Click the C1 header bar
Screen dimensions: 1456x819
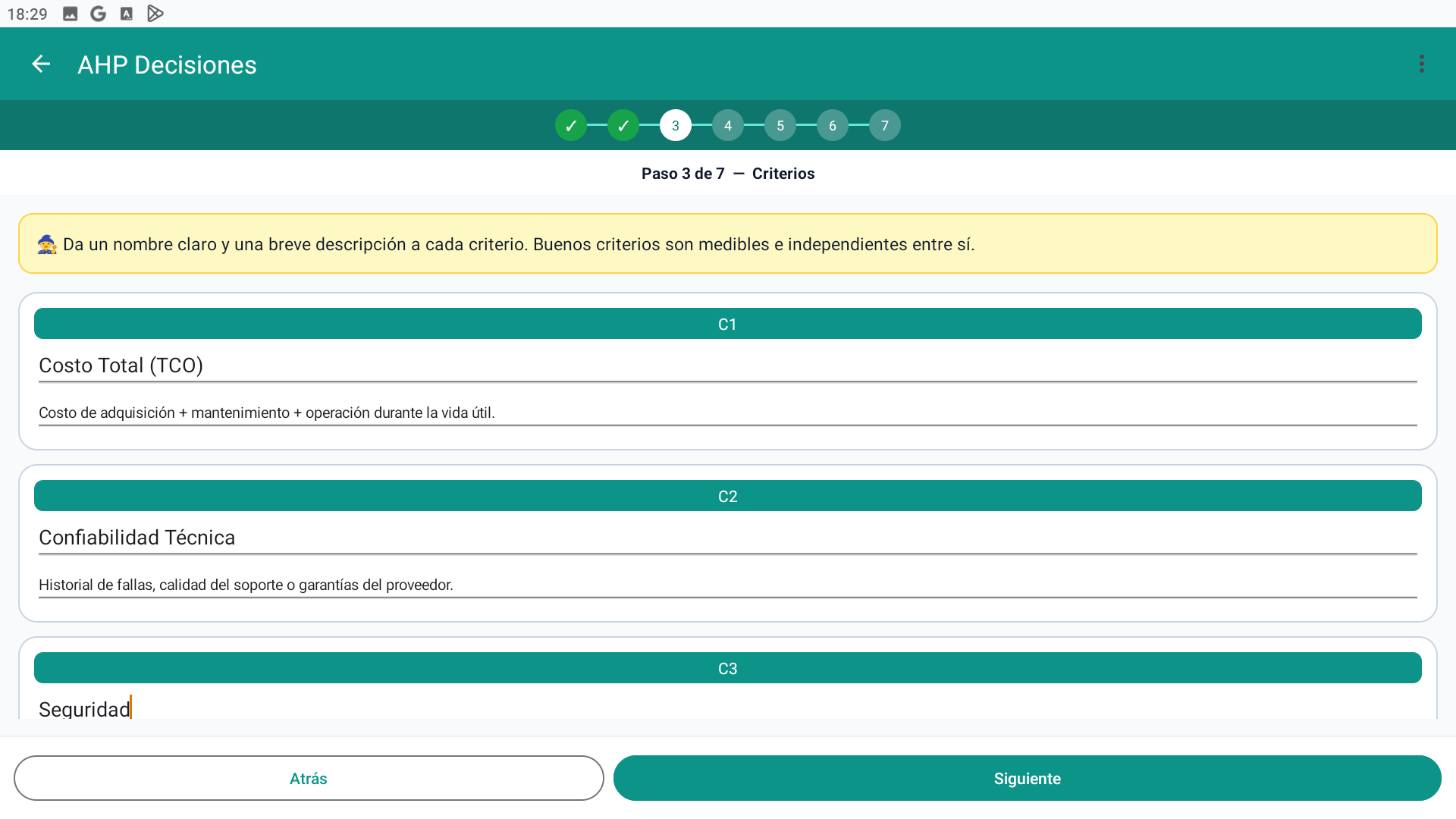tap(728, 324)
